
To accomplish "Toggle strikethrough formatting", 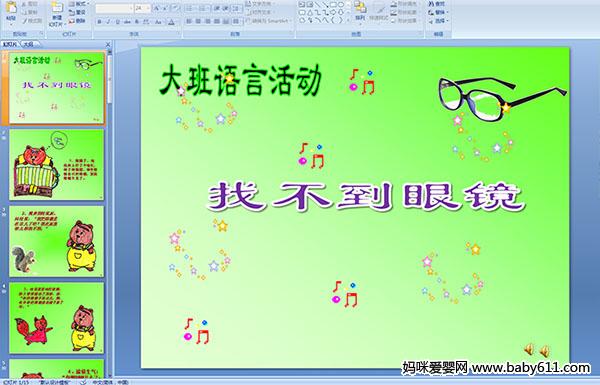I will tap(127, 22).
